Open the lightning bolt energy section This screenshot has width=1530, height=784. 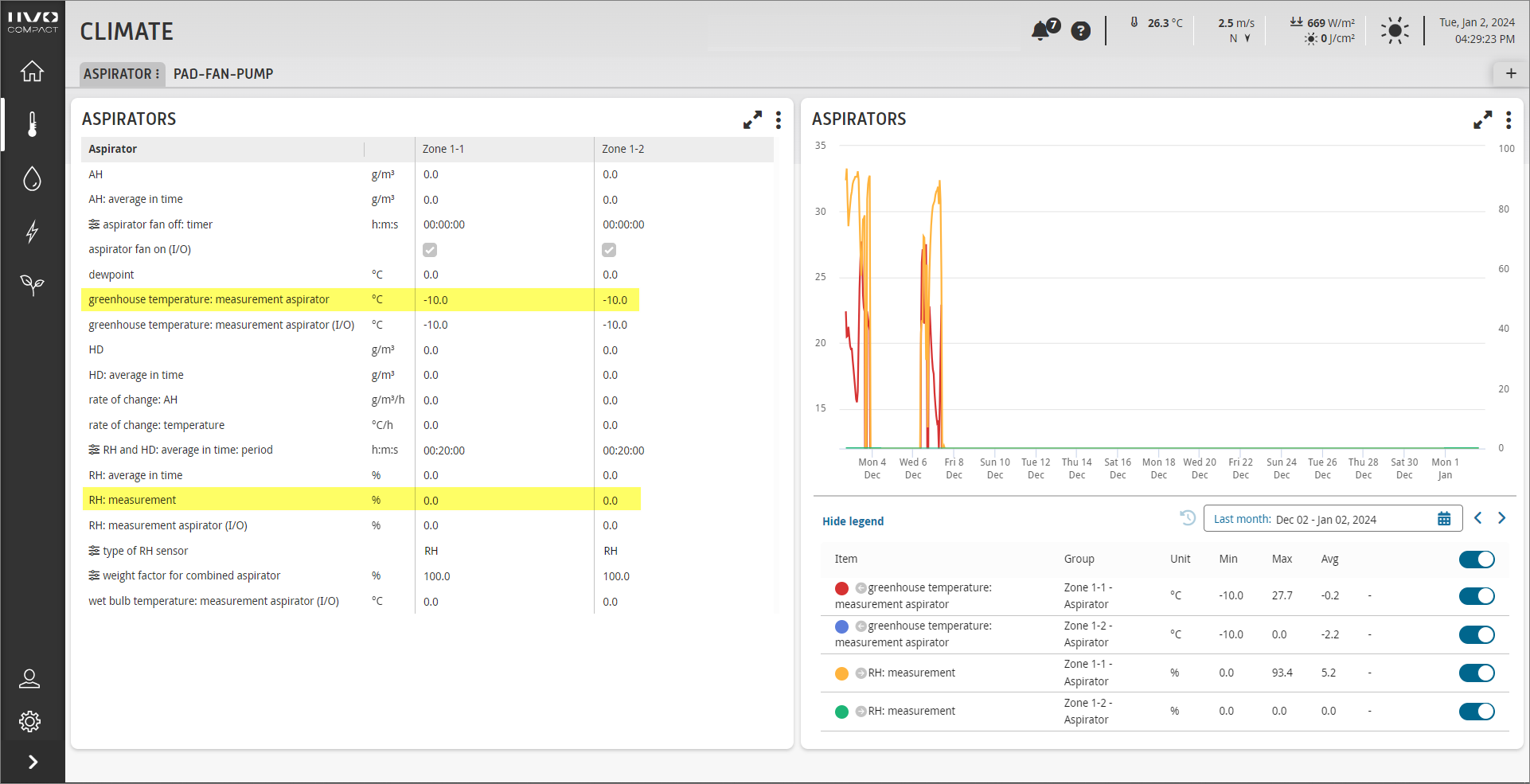click(x=32, y=232)
